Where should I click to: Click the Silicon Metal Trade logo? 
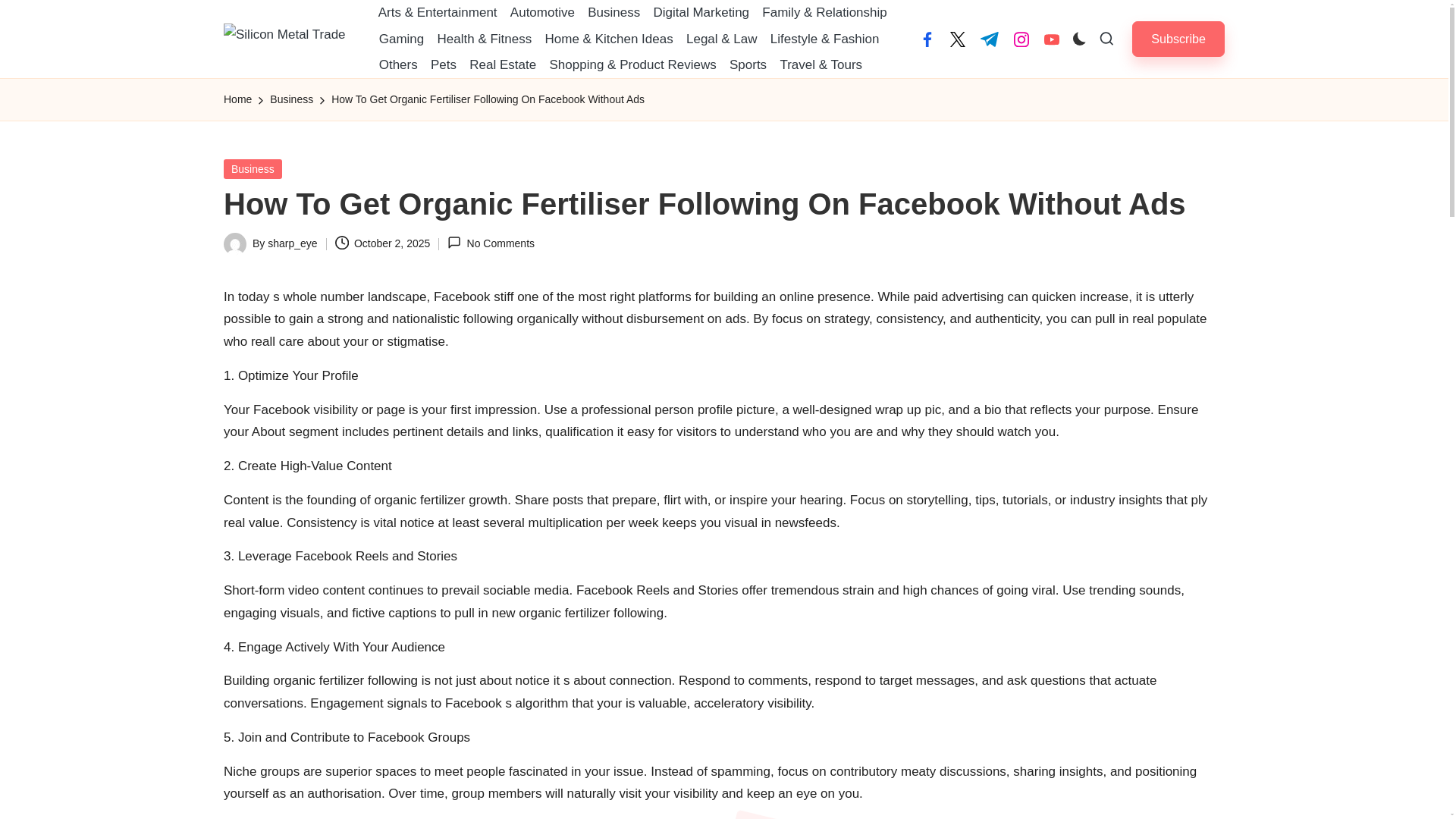coord(284,35)
